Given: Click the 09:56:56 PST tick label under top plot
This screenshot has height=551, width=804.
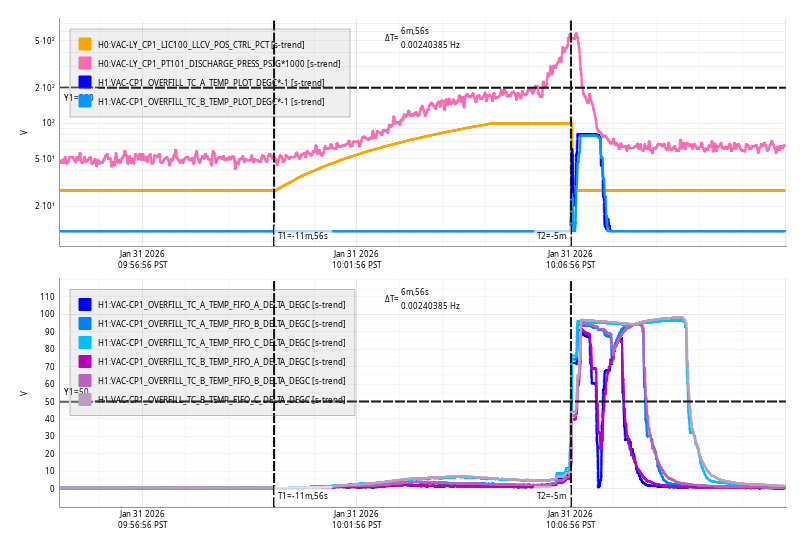Looking at the screenshot, I should pyautogui.click(x=143, y=260).
